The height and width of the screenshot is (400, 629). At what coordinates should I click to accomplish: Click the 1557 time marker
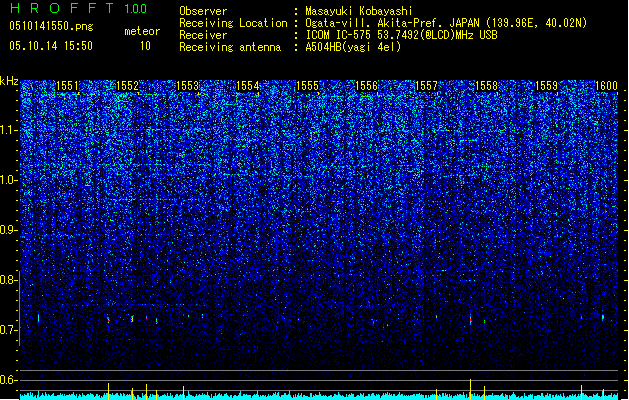426,86
